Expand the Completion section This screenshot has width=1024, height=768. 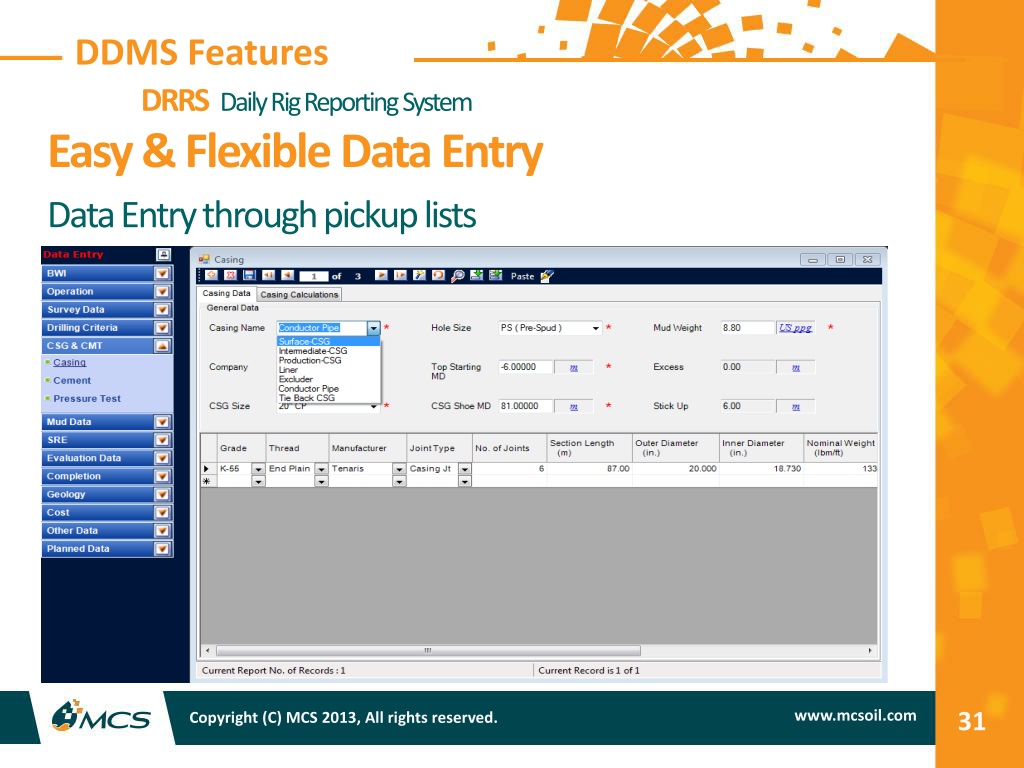pyautogui.click(x=162, y=477)
